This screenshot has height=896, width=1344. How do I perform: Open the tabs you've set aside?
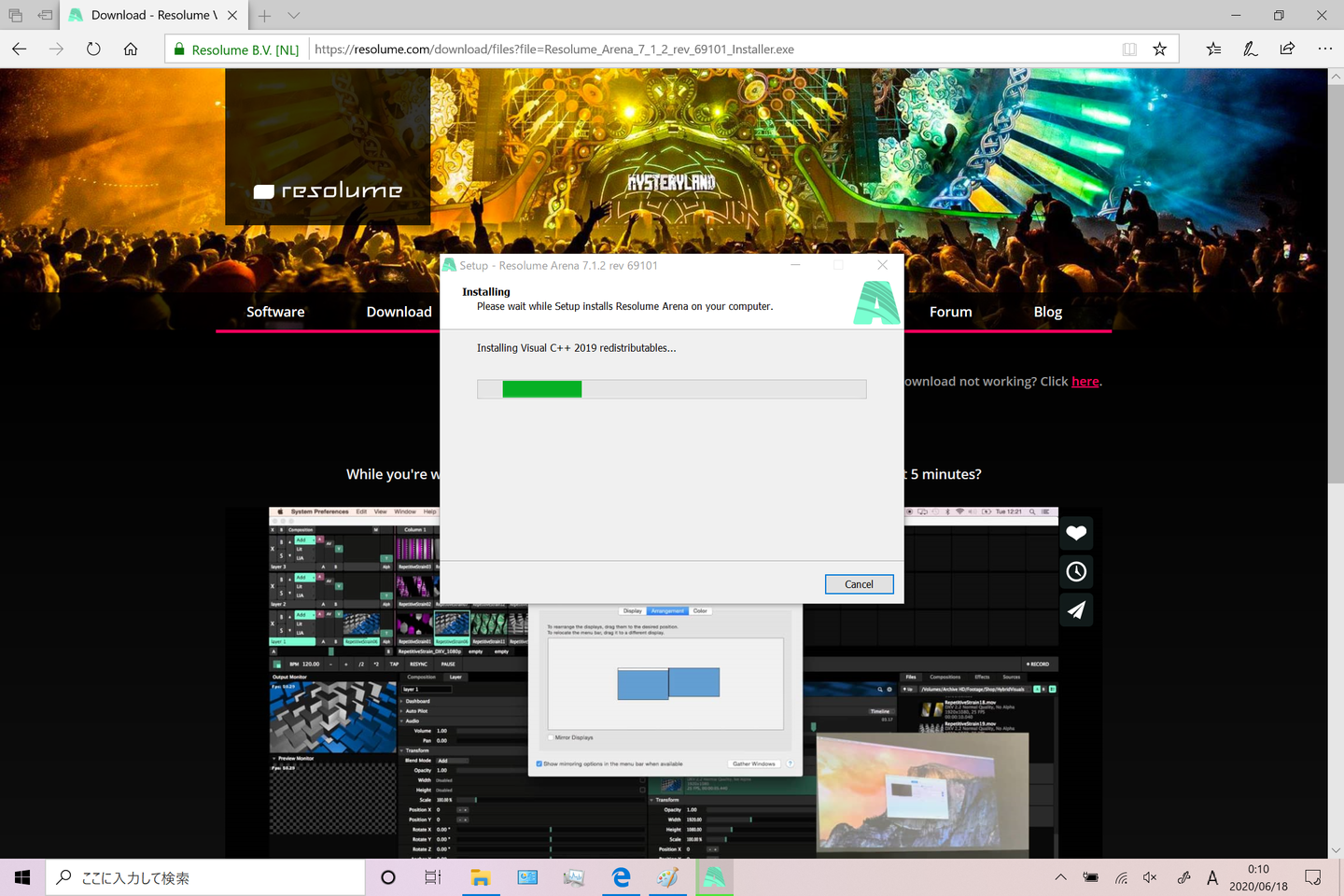pos(15,15)
